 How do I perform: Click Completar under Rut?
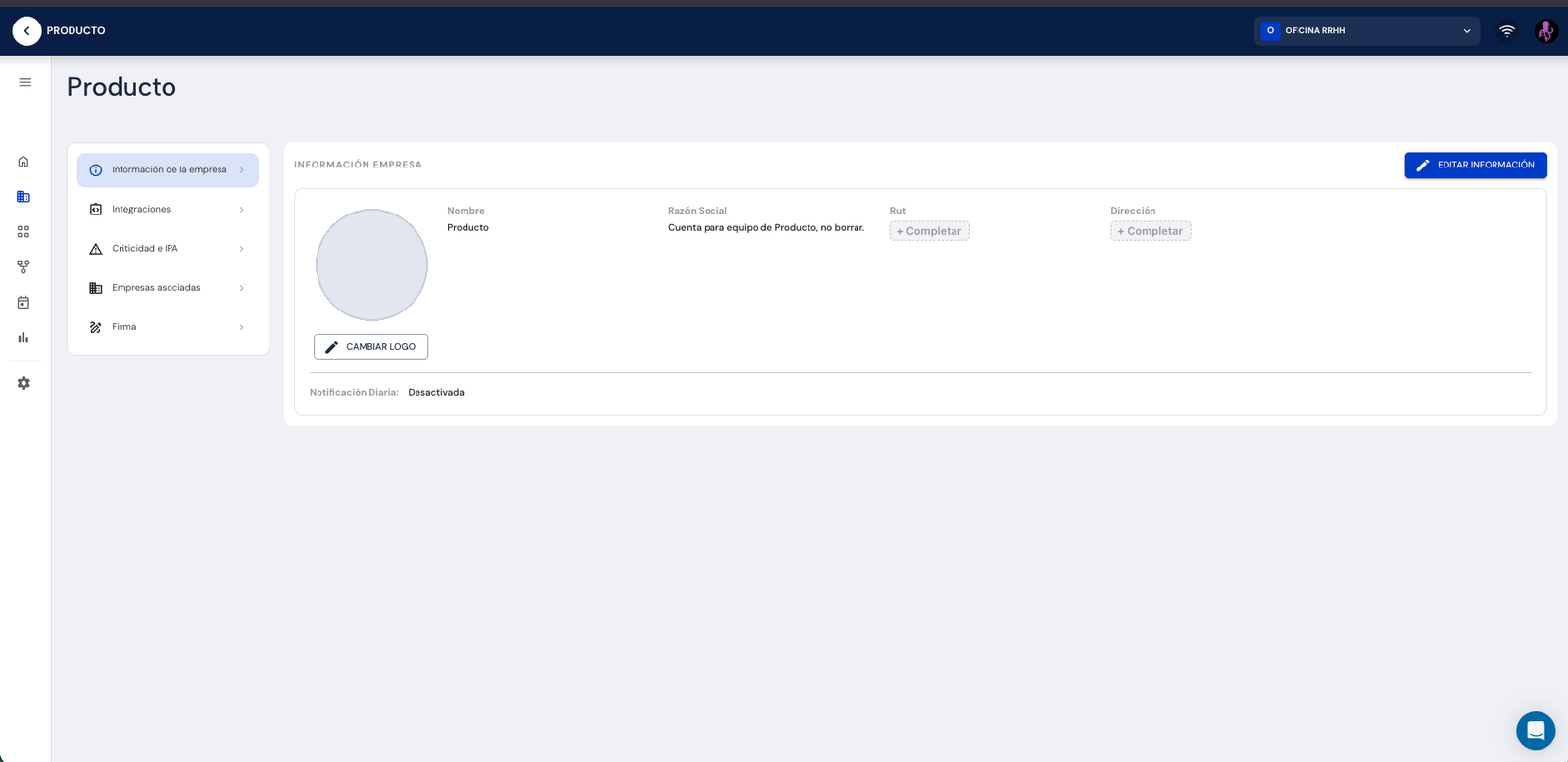[x=929, y=231]
